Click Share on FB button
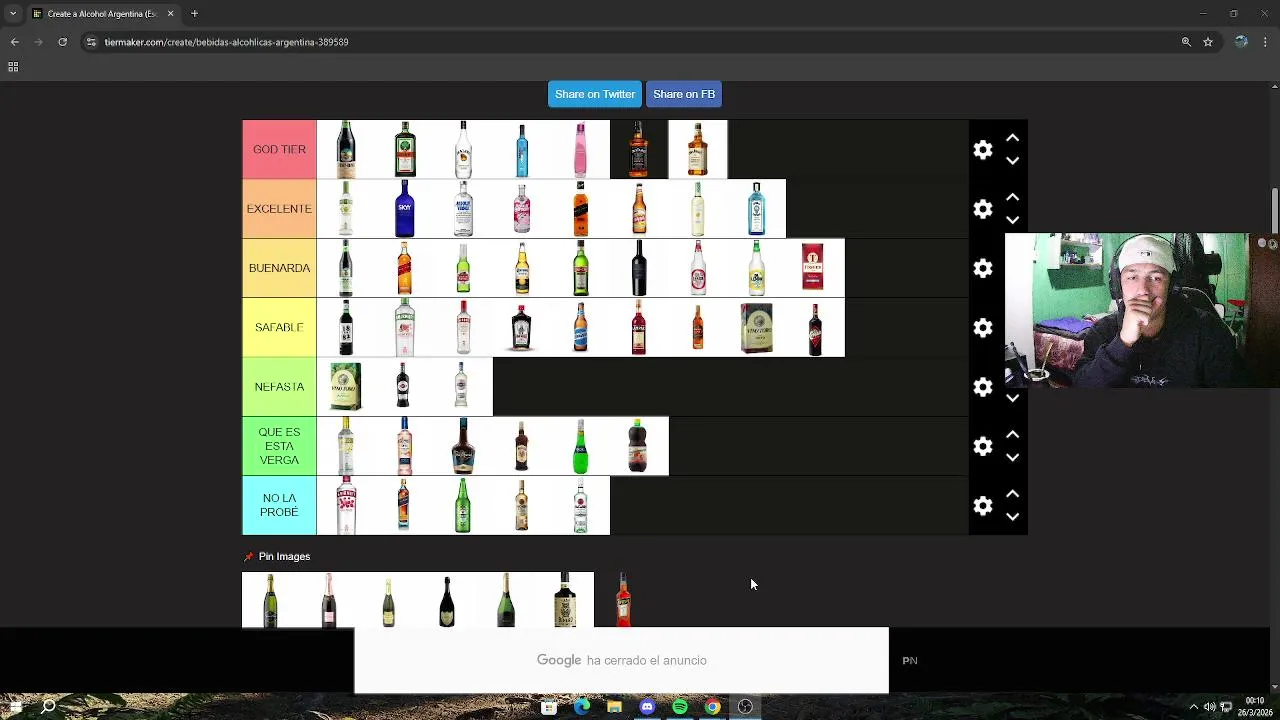 [684, 94]
